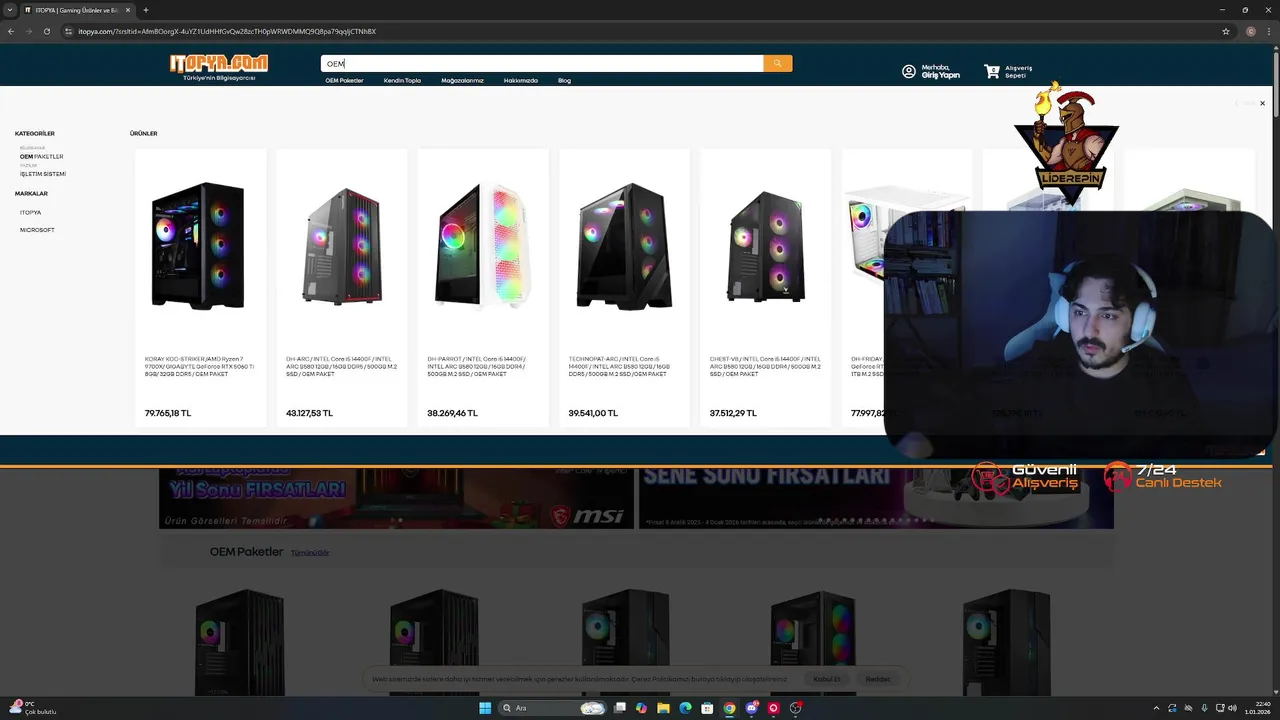The height and width of the screenshot is (720, 1280).
Task: Open the volume speaker tray icon
Action: point(1231,708)
